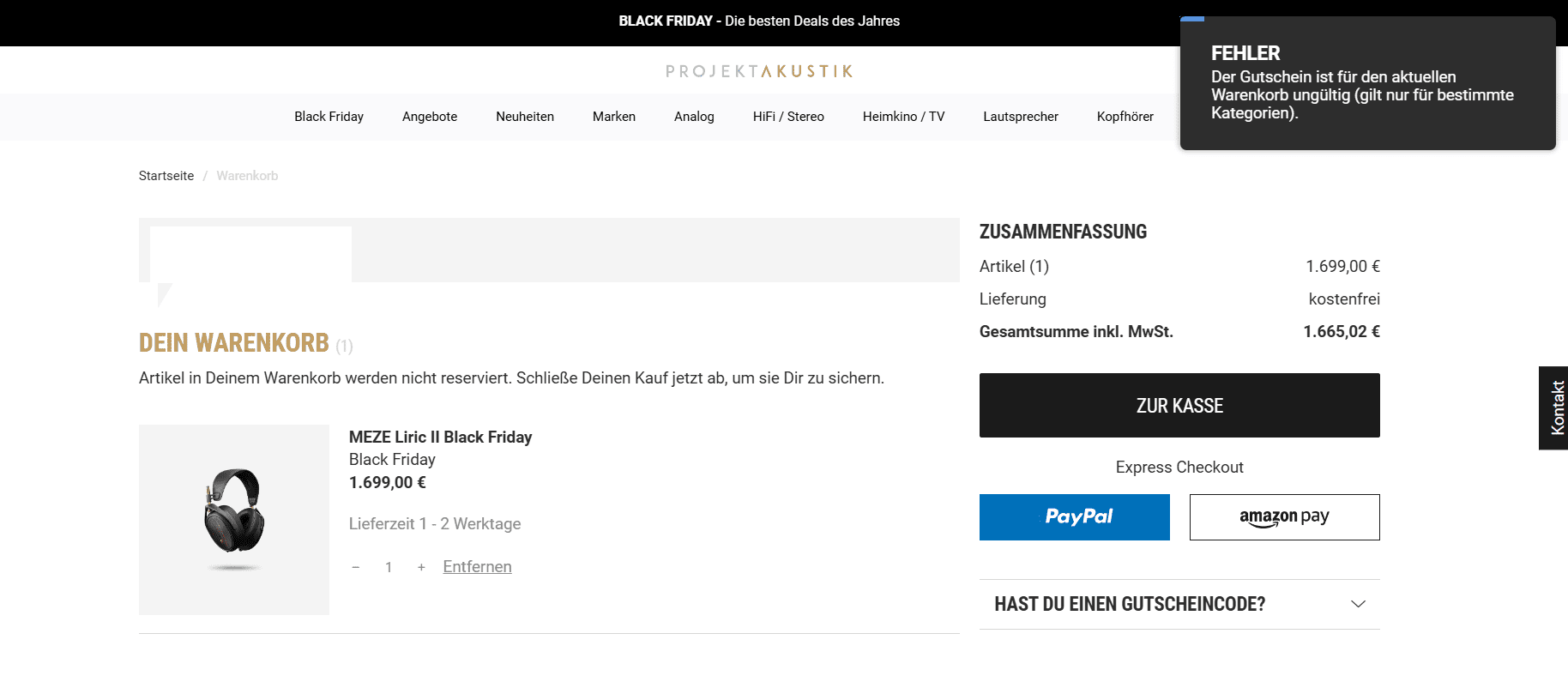Screen dimensions: 1568x682
Task: Open the Kopfhörer menu item
Action: pos(1125,117)
